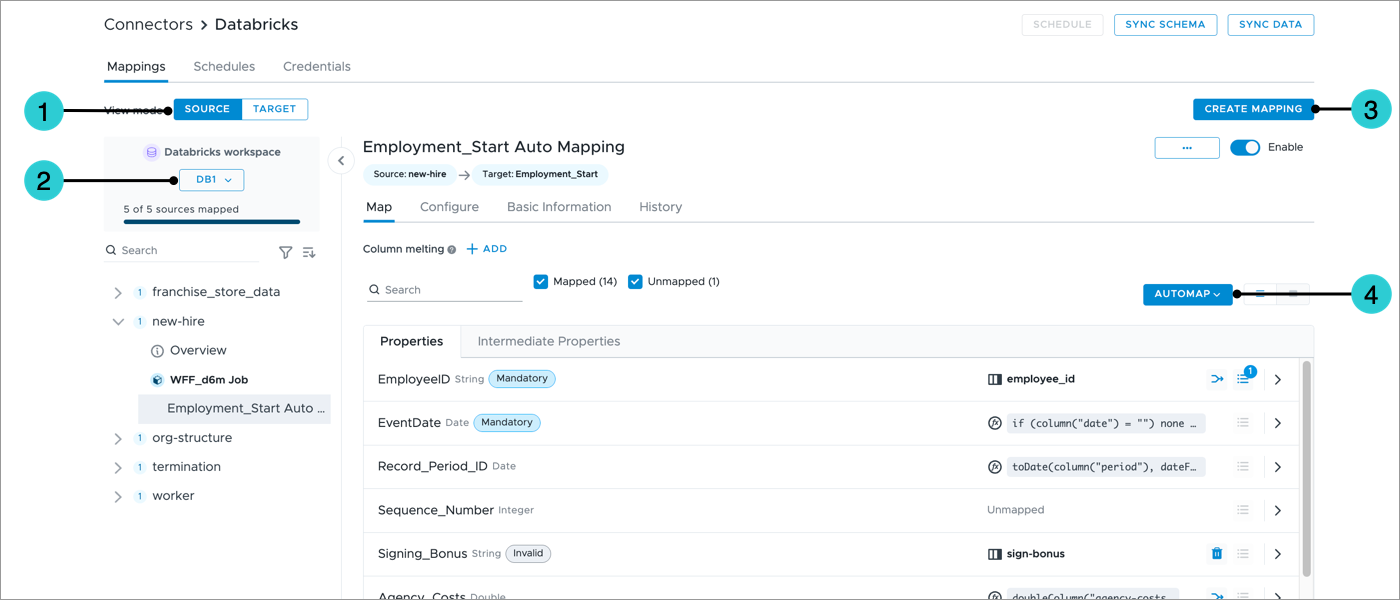Click the CREATE MAPPING button
Viewport: 1400px width, 600px height.
pos(1253,109)
